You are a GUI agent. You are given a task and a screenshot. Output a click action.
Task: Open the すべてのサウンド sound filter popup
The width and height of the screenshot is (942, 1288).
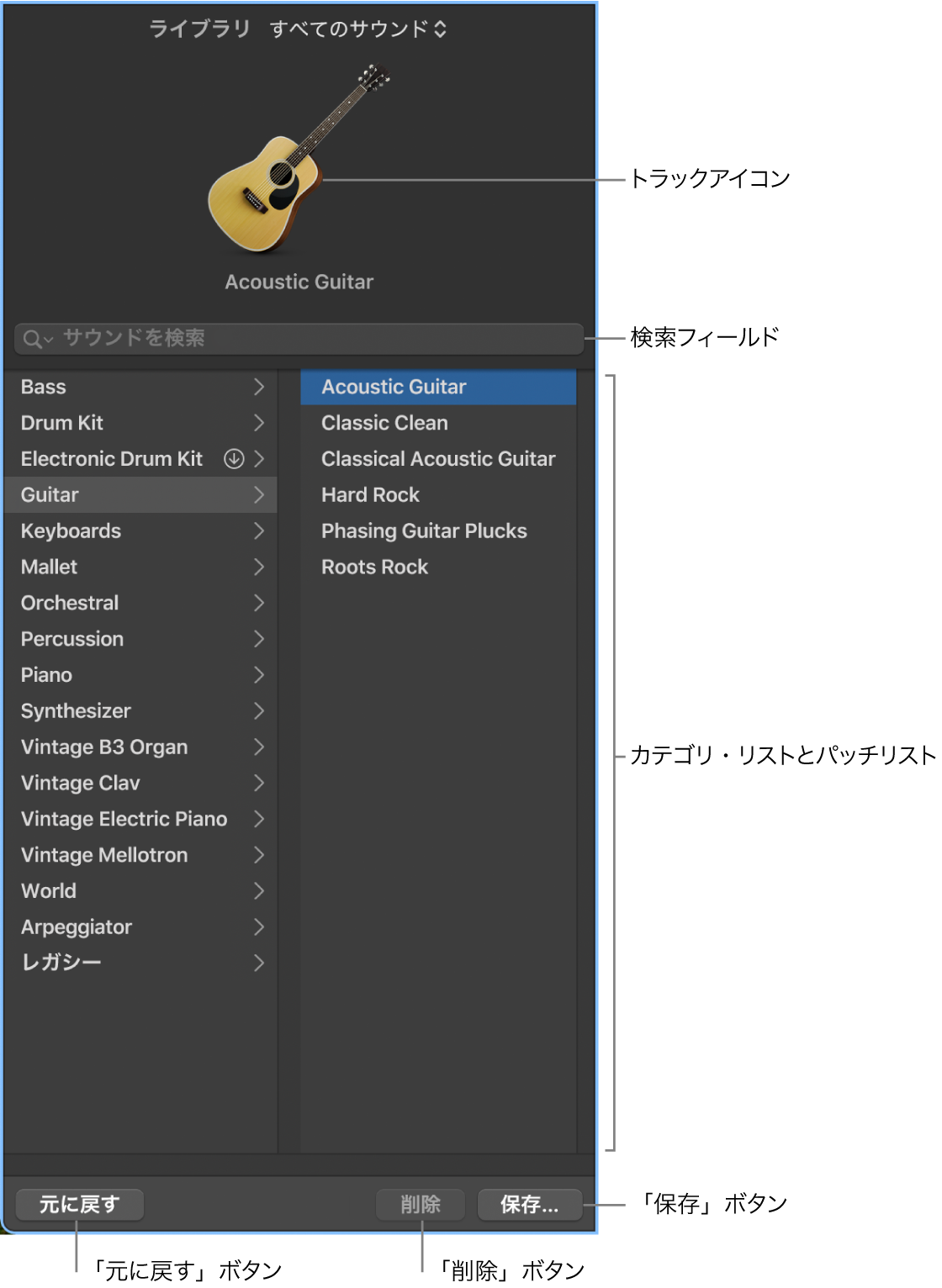[357, 29]
